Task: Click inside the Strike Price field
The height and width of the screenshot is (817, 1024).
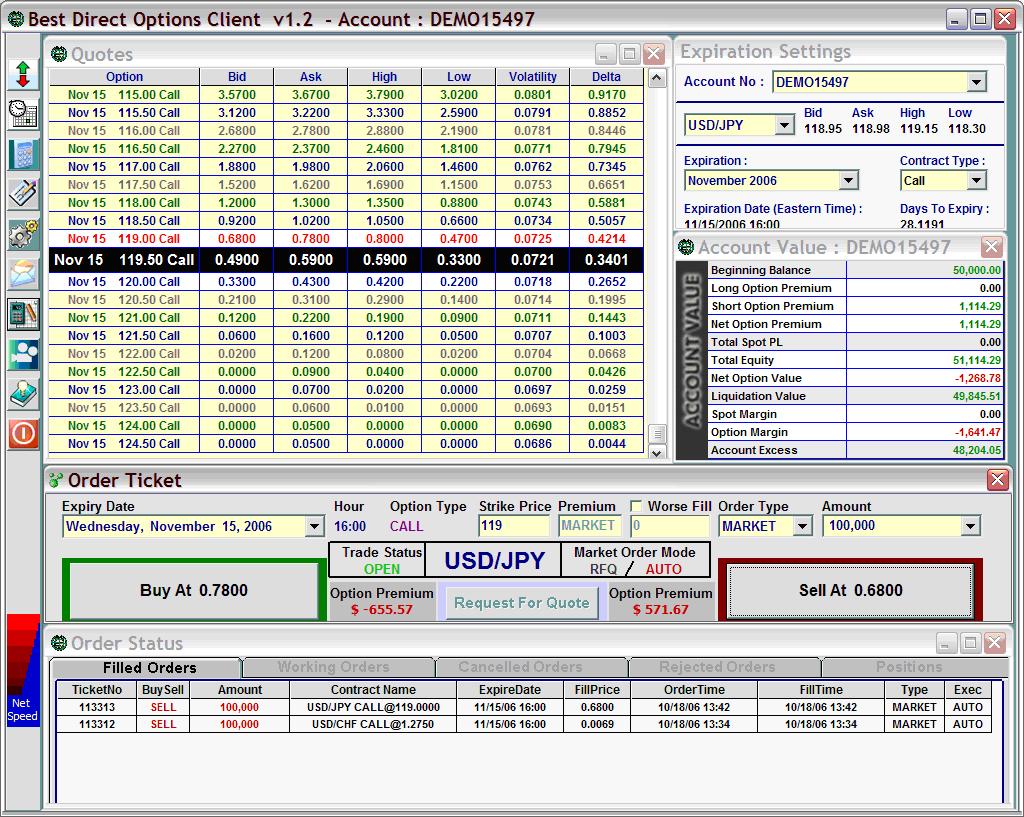Action: click(x=514, y=525)
